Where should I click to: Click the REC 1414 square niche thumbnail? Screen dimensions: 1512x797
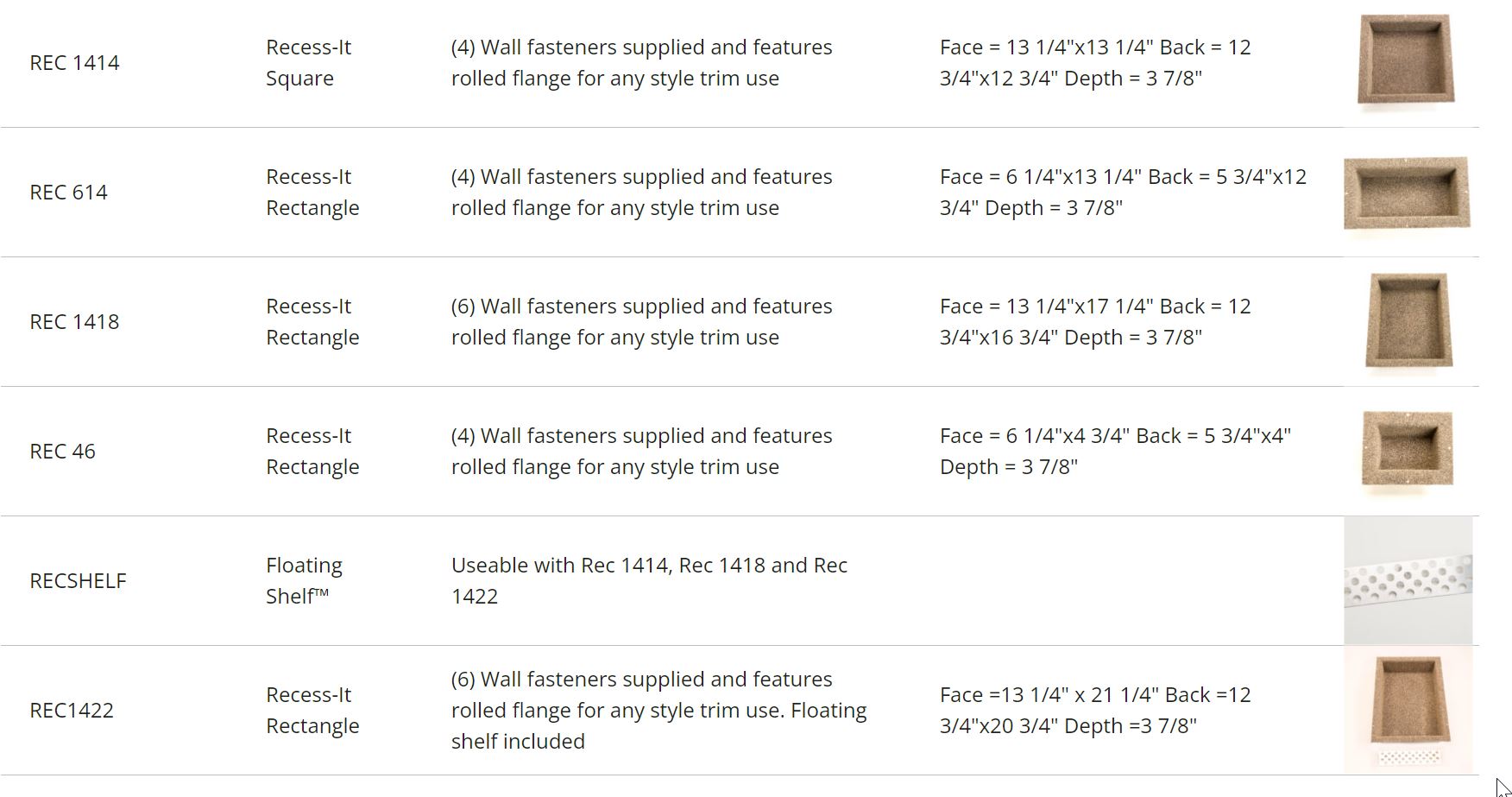point(1407,60)
